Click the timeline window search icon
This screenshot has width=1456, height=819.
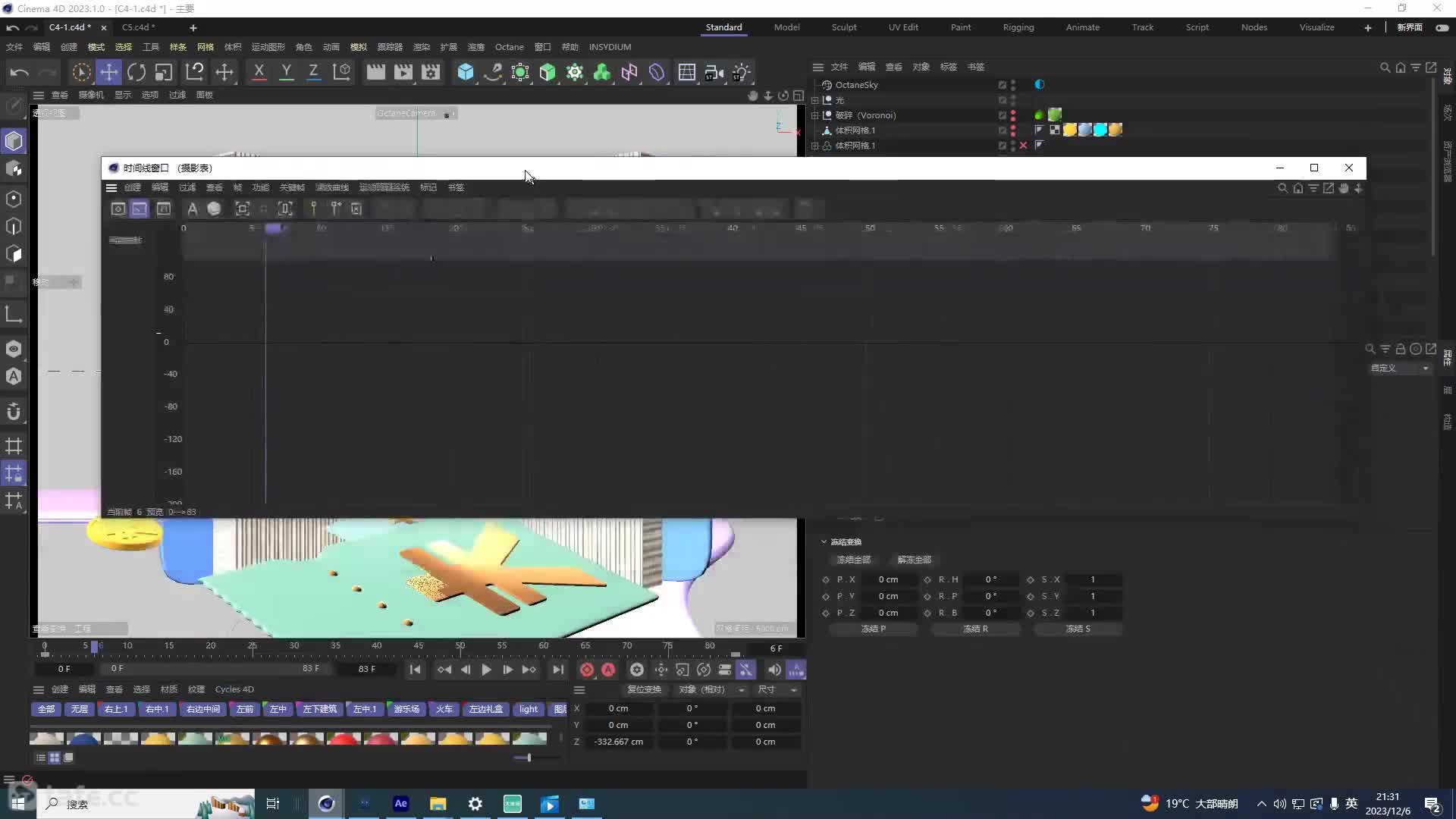(x=1282, y=188)
